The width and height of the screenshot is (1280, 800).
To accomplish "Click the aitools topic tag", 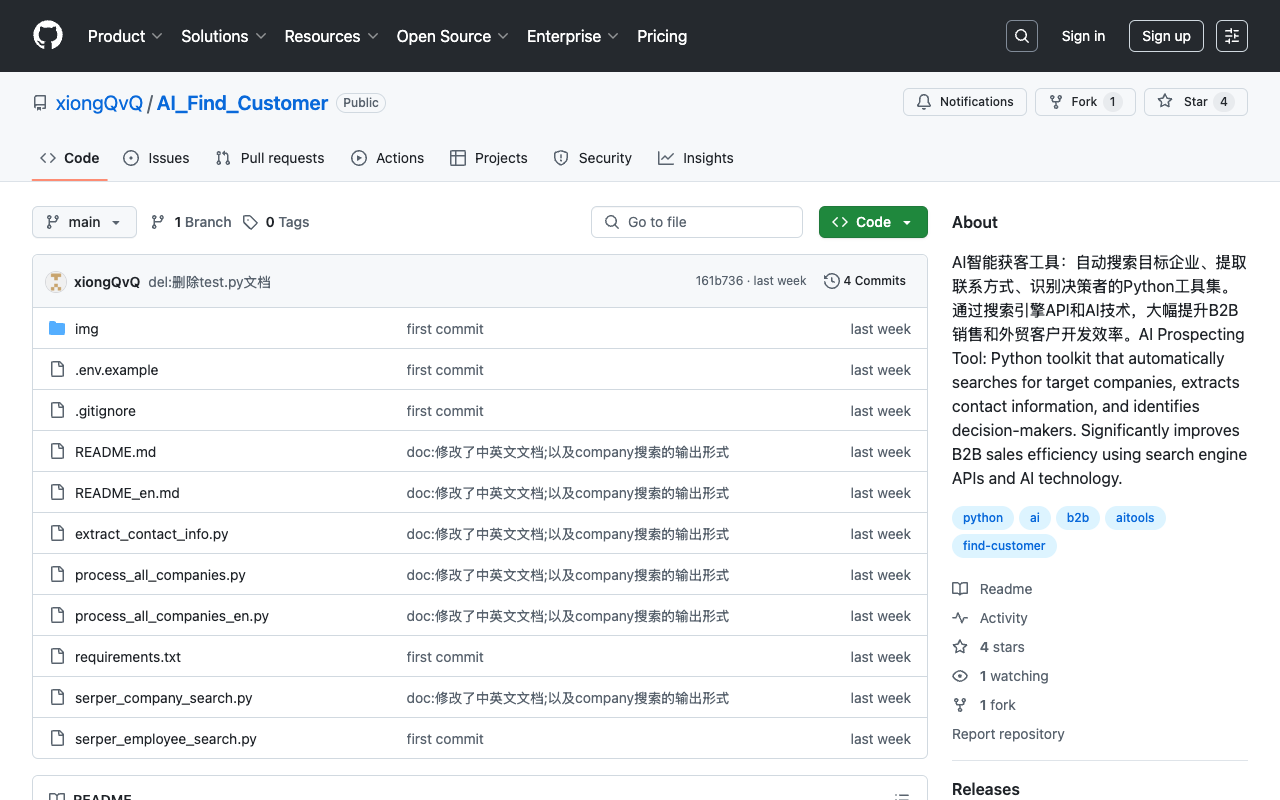I will [x=1135, y=518].
